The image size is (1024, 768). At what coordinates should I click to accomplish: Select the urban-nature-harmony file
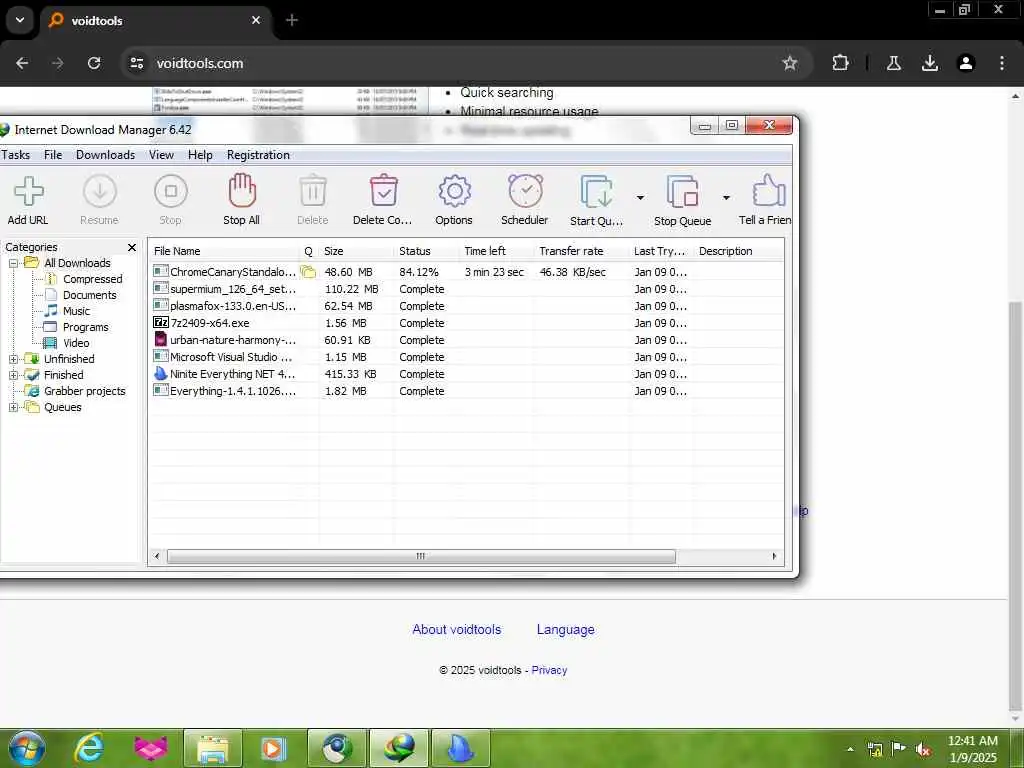pyautogui.click(x=466, y=340)
